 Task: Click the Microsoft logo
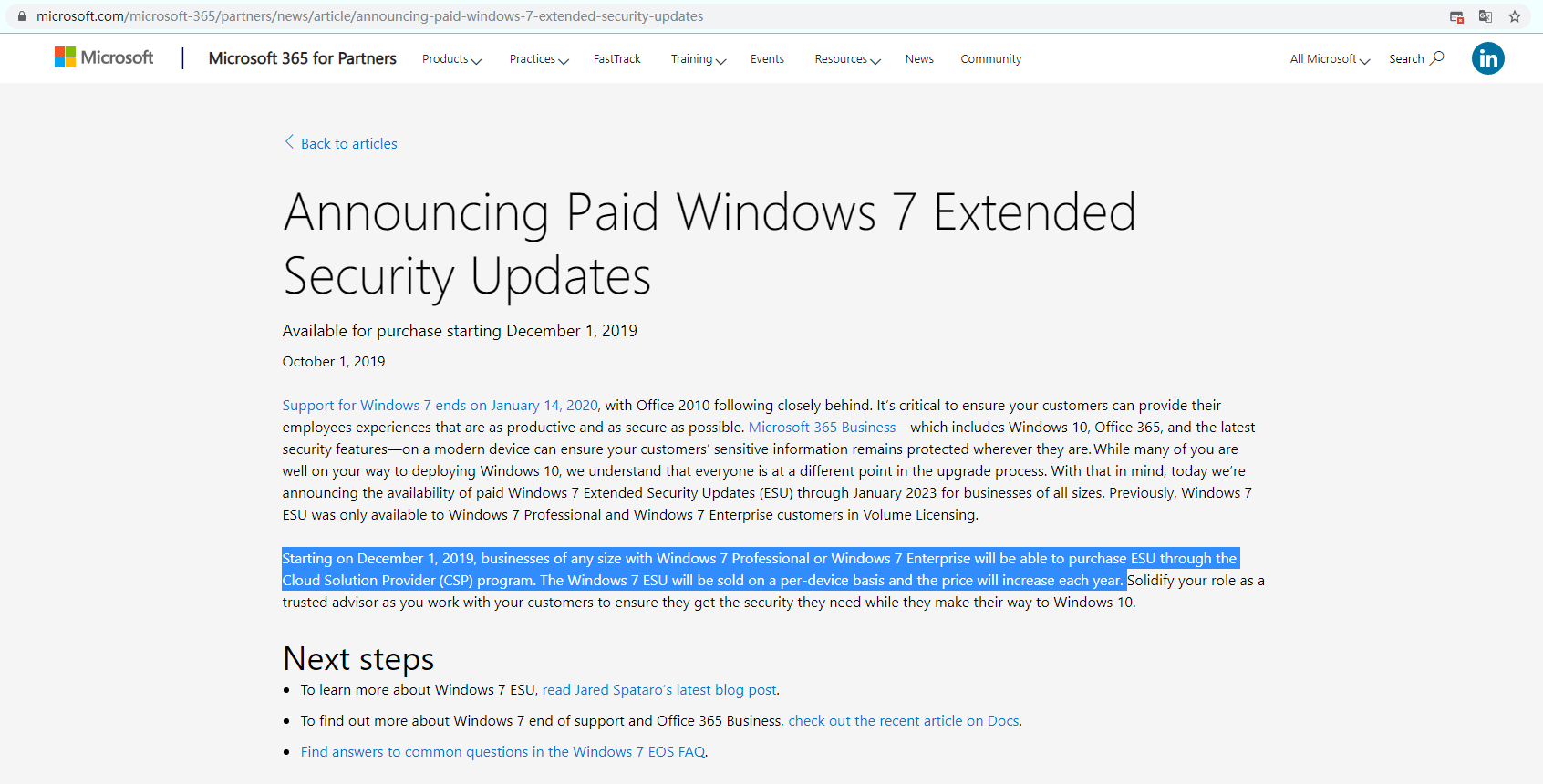click(x=104, y=57)
